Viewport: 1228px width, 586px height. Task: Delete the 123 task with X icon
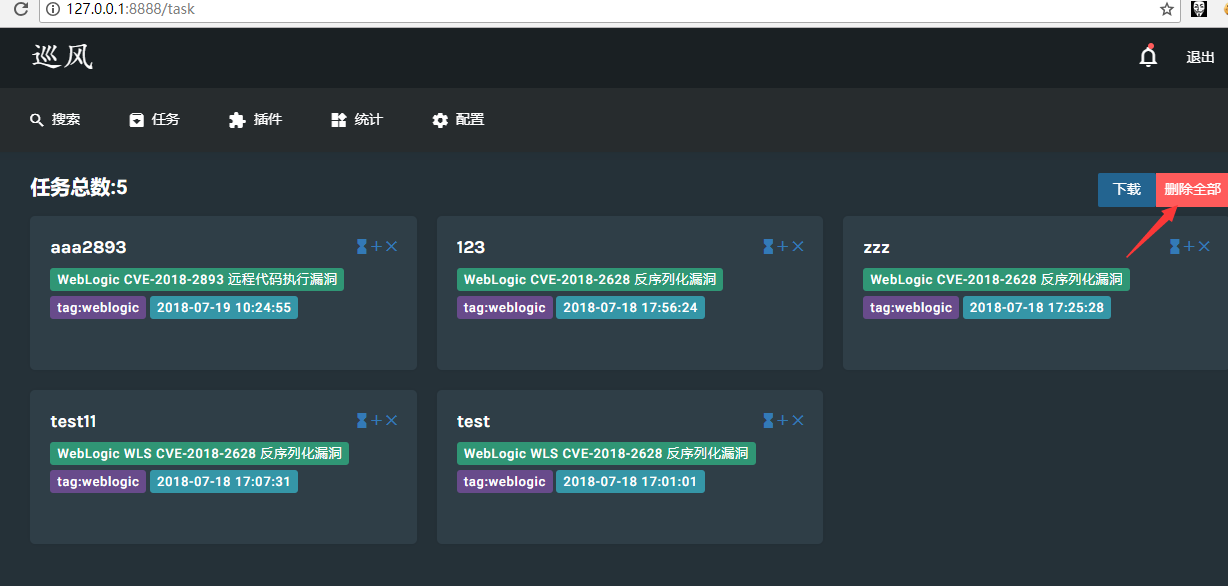click(798, 246)
